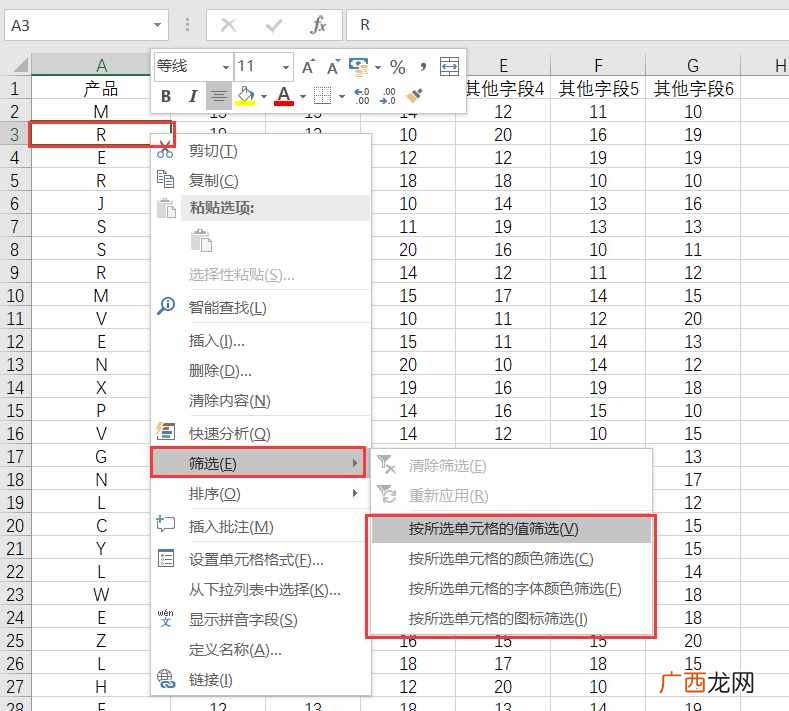Click the accounting number format icon
The width and height of the screenshot is (789, 711).
click(359, 67)
